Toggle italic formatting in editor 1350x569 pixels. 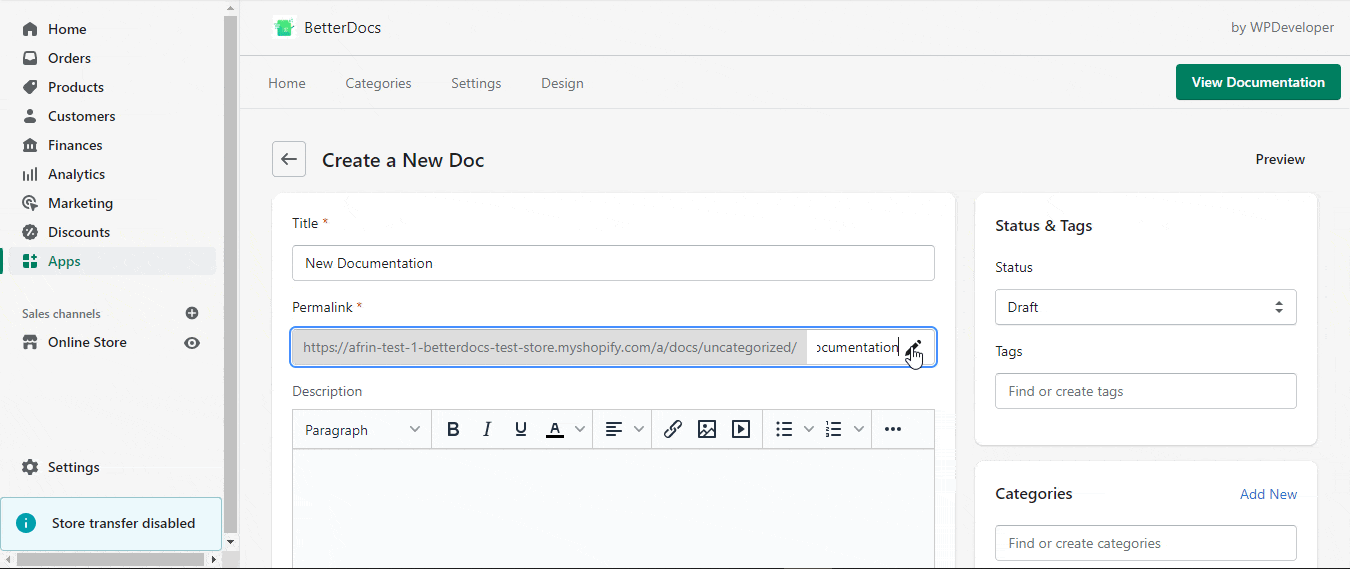[487, 429]
